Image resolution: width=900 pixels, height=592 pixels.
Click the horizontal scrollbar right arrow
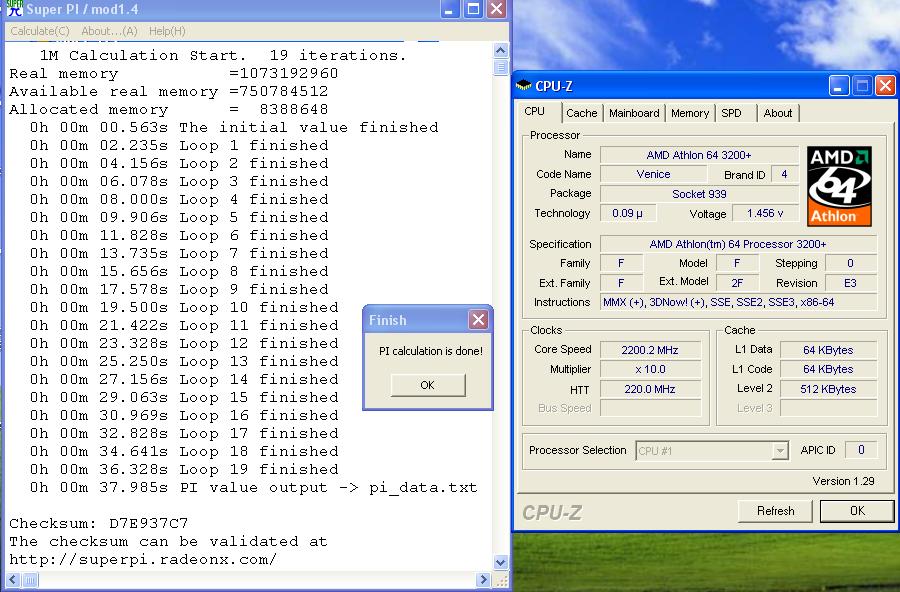[x=483, y=579]
